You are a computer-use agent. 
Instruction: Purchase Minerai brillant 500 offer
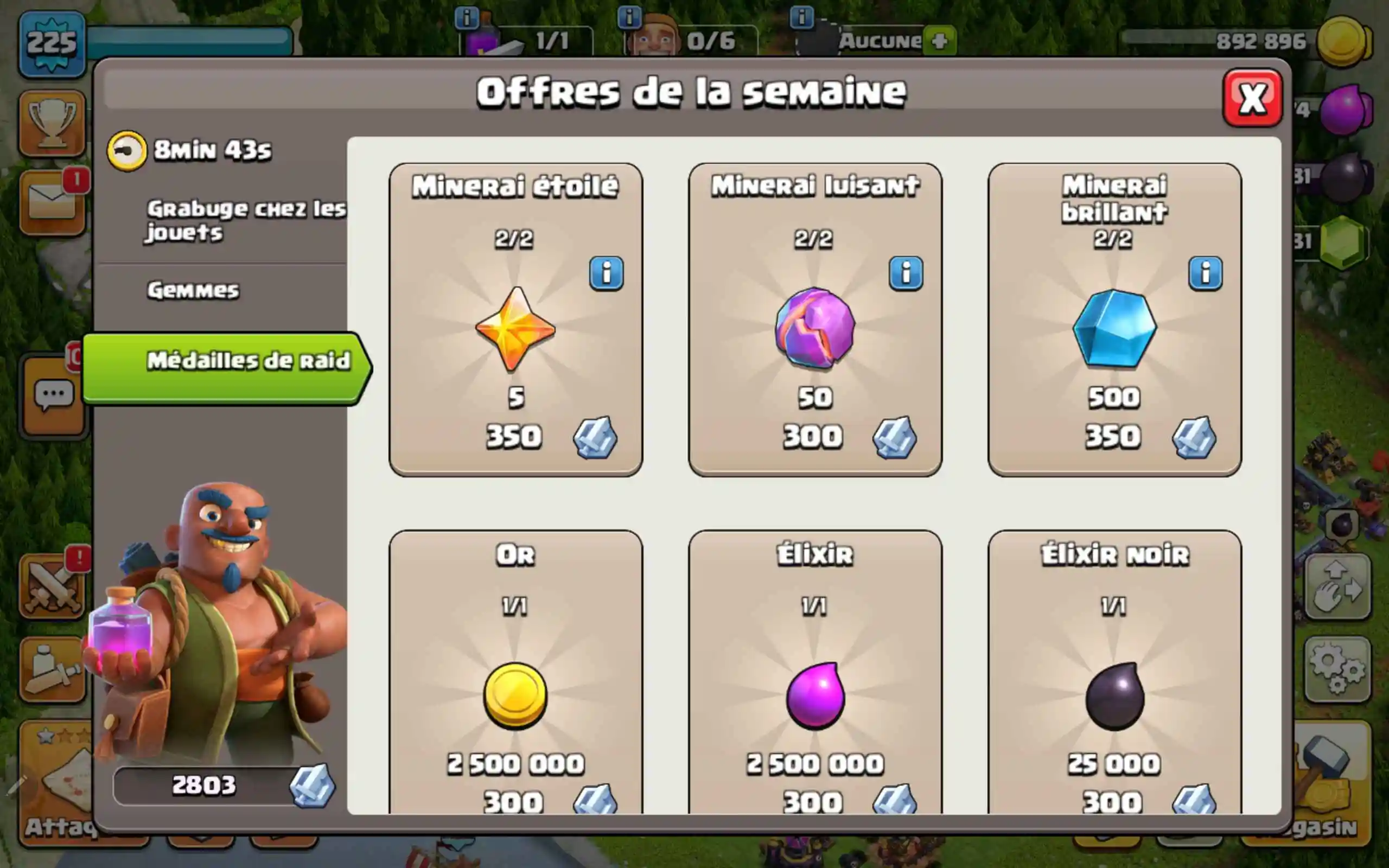[x=1114, y=320]
